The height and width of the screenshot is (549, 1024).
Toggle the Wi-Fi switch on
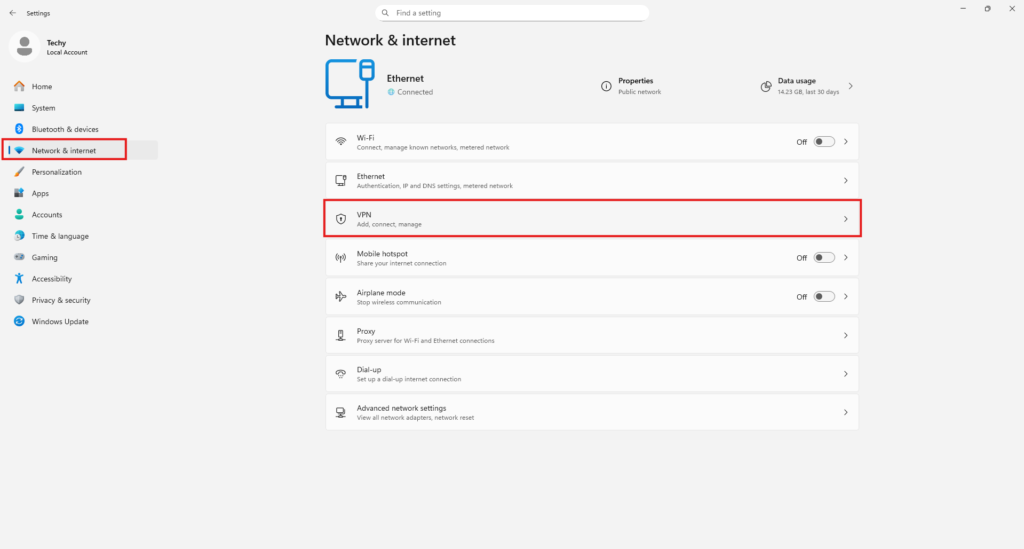[823, 142]
